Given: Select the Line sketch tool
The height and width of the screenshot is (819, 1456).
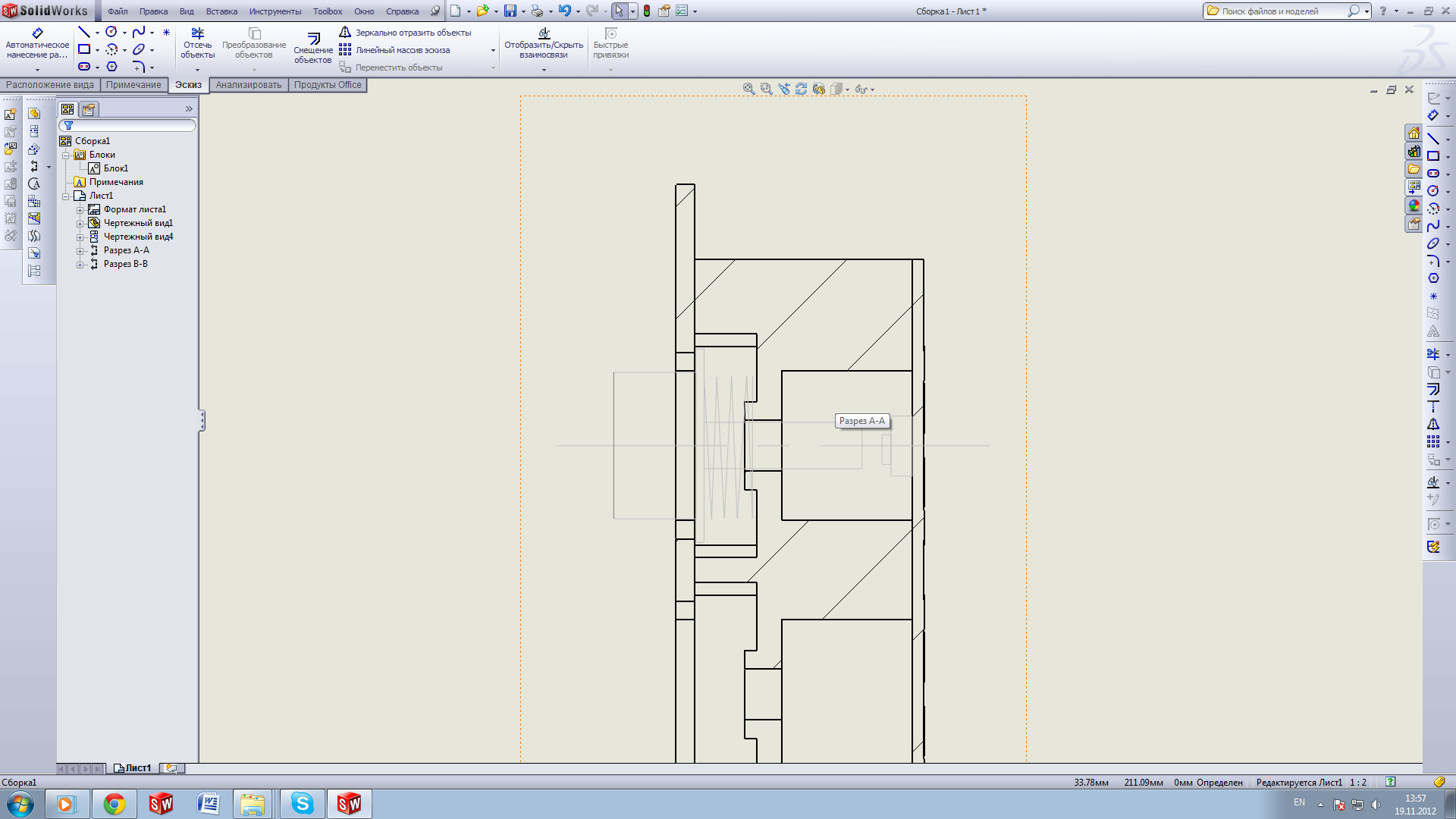Looking at the screenshot, I should [x=84, y=32].
